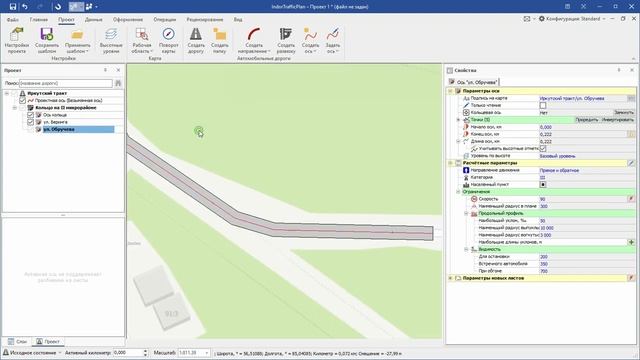Screen dimensions: 640x360
Task: Open Создать направление dropdown
Action: click(254, 40)
